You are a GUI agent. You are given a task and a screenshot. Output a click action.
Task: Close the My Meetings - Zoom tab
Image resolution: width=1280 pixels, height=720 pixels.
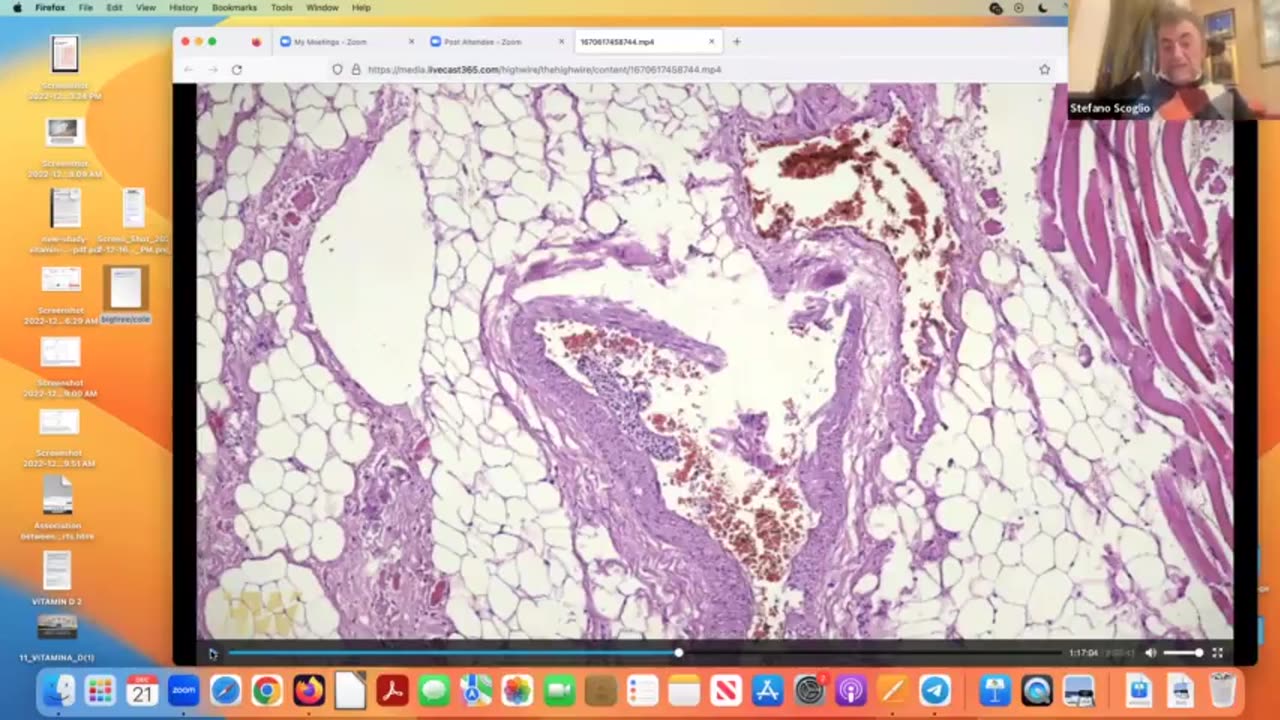click(x=411, y=42)
